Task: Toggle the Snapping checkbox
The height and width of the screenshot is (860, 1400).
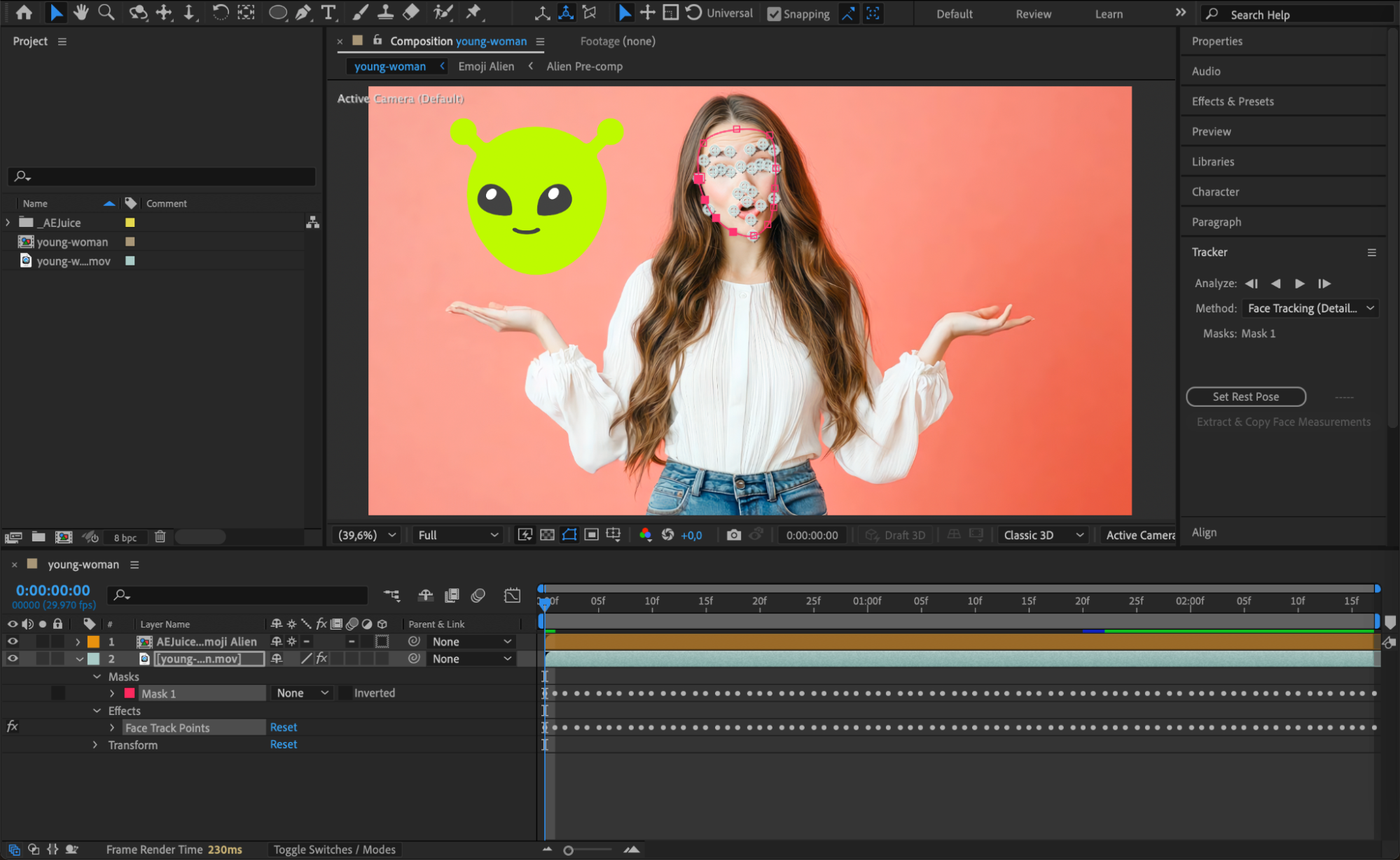Action: click(774, 14)
